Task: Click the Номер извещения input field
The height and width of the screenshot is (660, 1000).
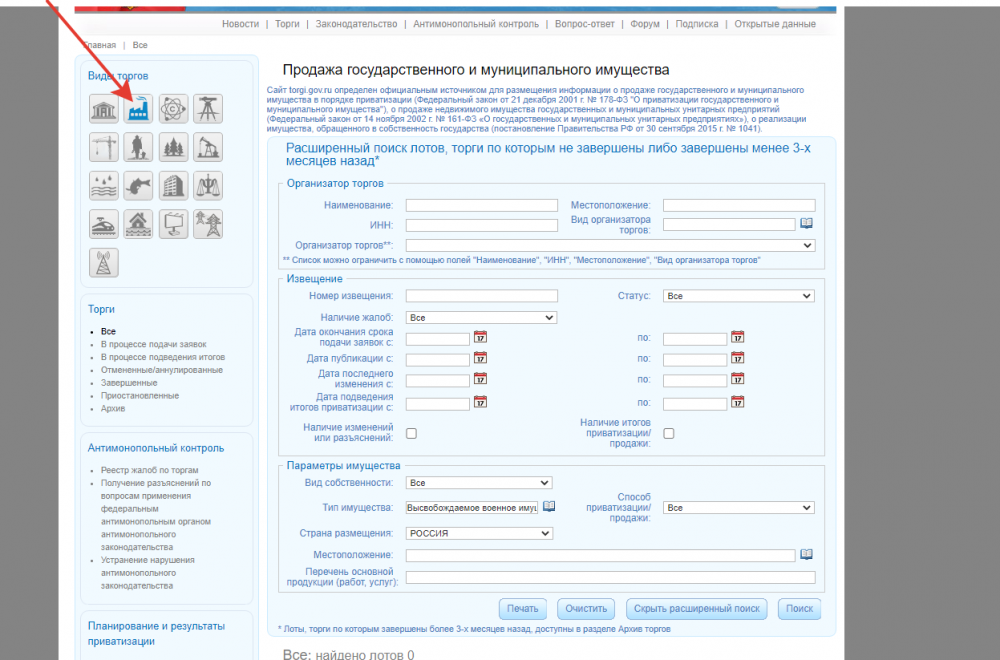Action: click(x=482, y=296)
